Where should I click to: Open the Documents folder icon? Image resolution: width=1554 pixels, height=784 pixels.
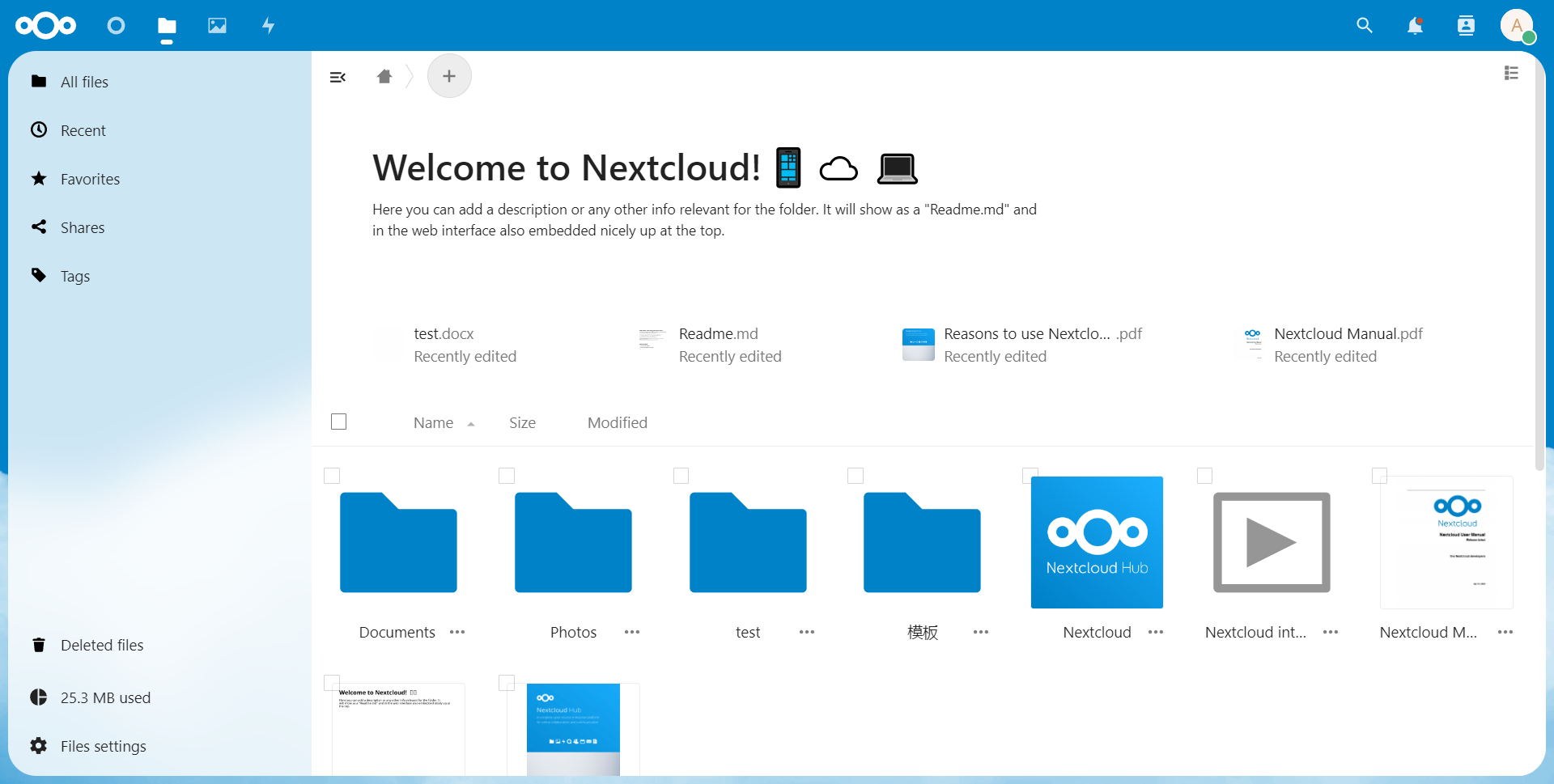(x=398, y=542)
